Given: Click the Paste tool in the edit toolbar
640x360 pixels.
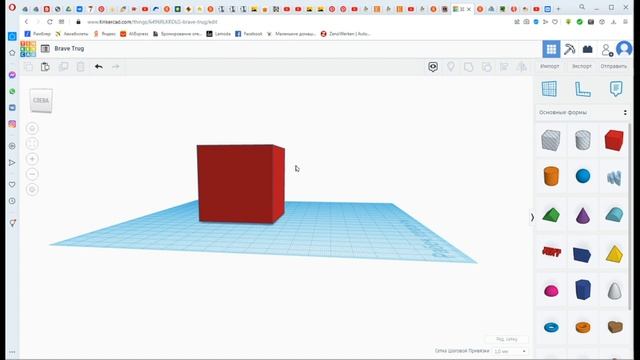Looking at the screenshot, I should click(45, 67).
